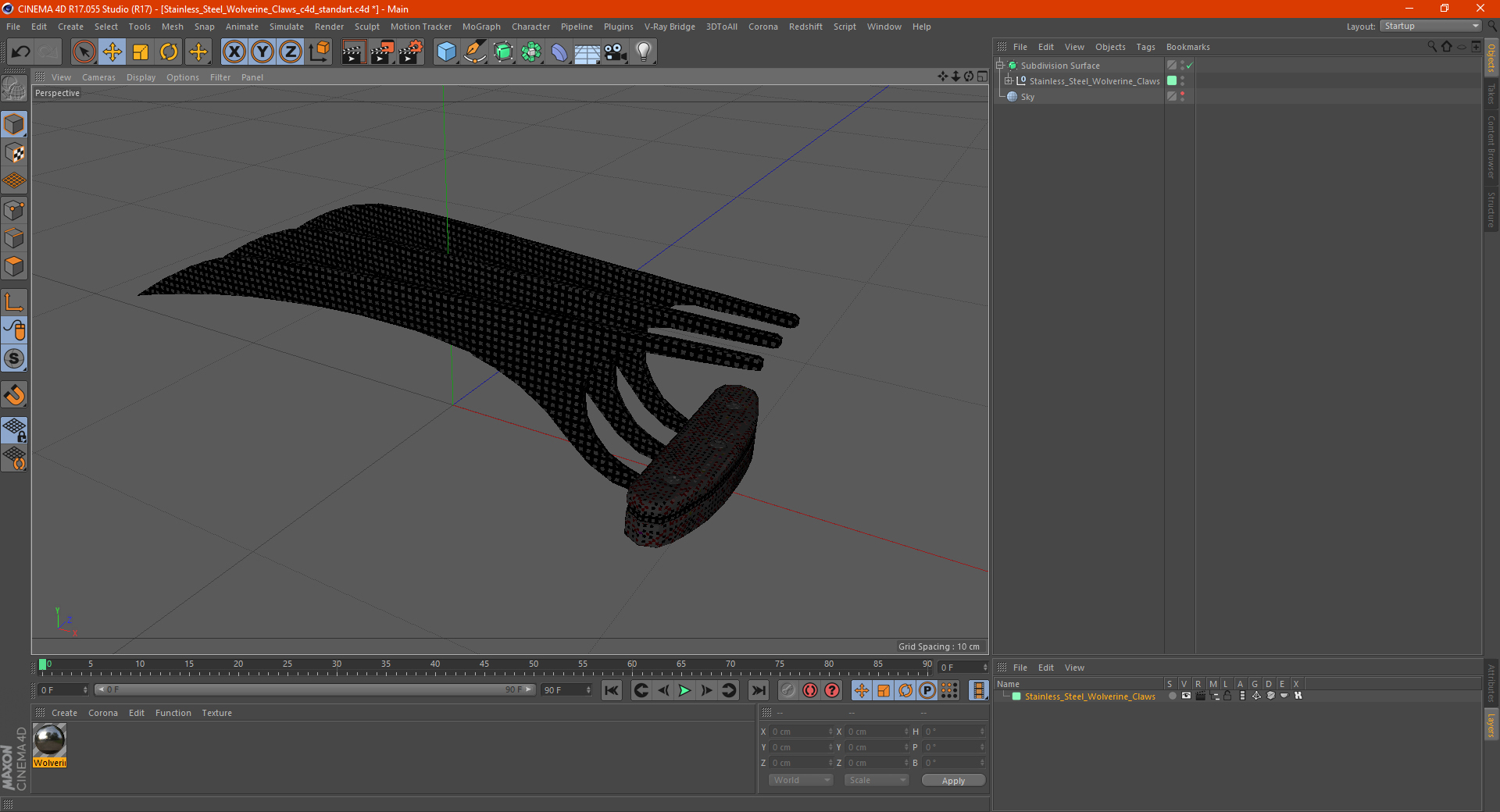Open Edit Render Settings icon

(411, 52)
